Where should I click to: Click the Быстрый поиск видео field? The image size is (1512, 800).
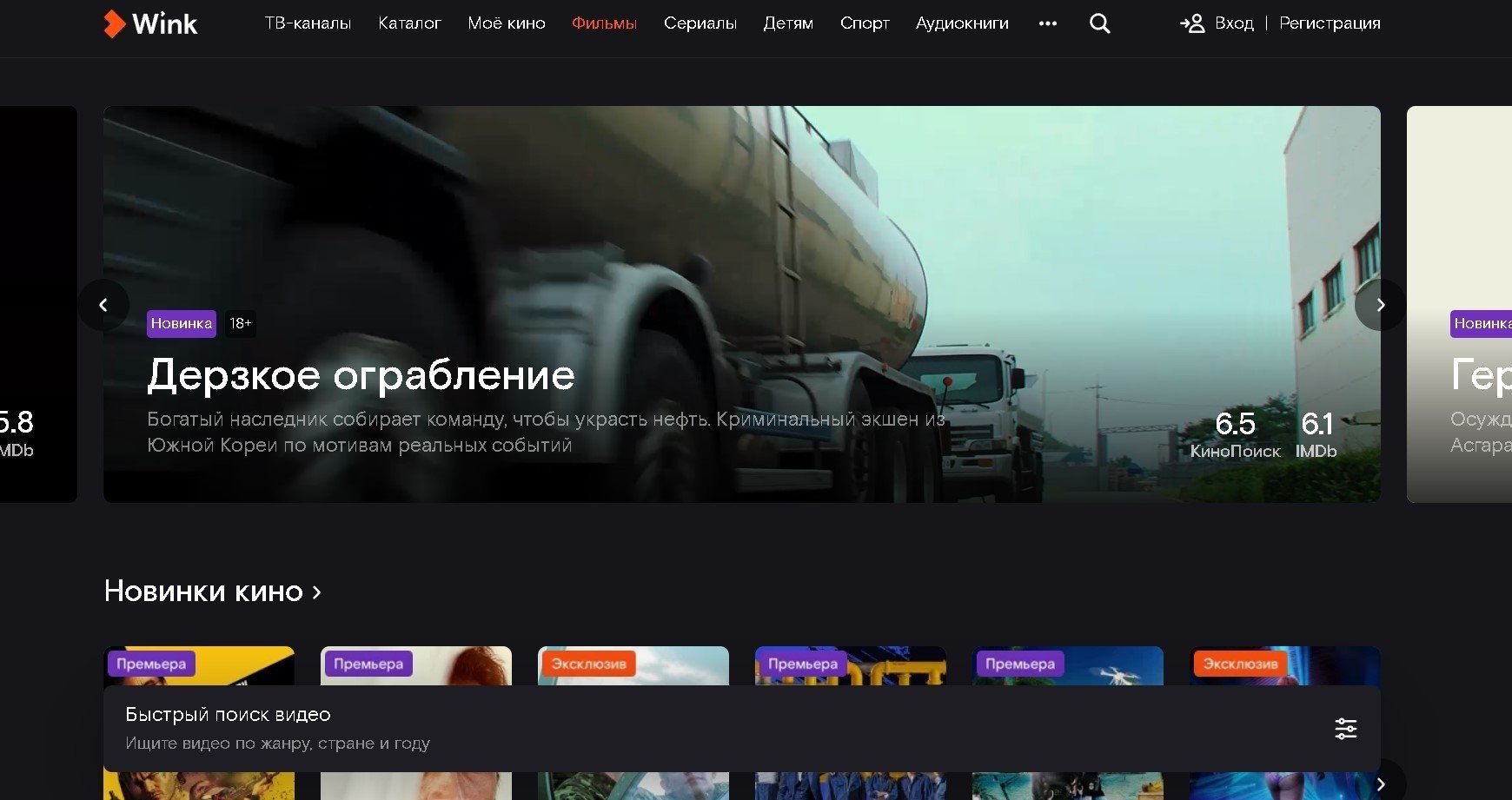tap(742, 729)
